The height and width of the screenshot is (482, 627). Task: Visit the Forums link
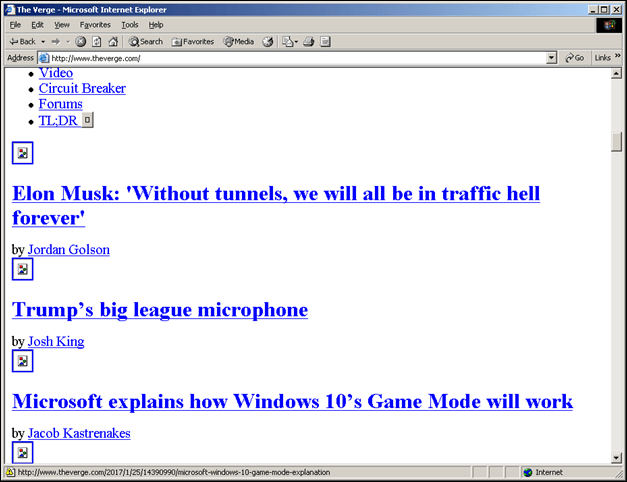60,104
